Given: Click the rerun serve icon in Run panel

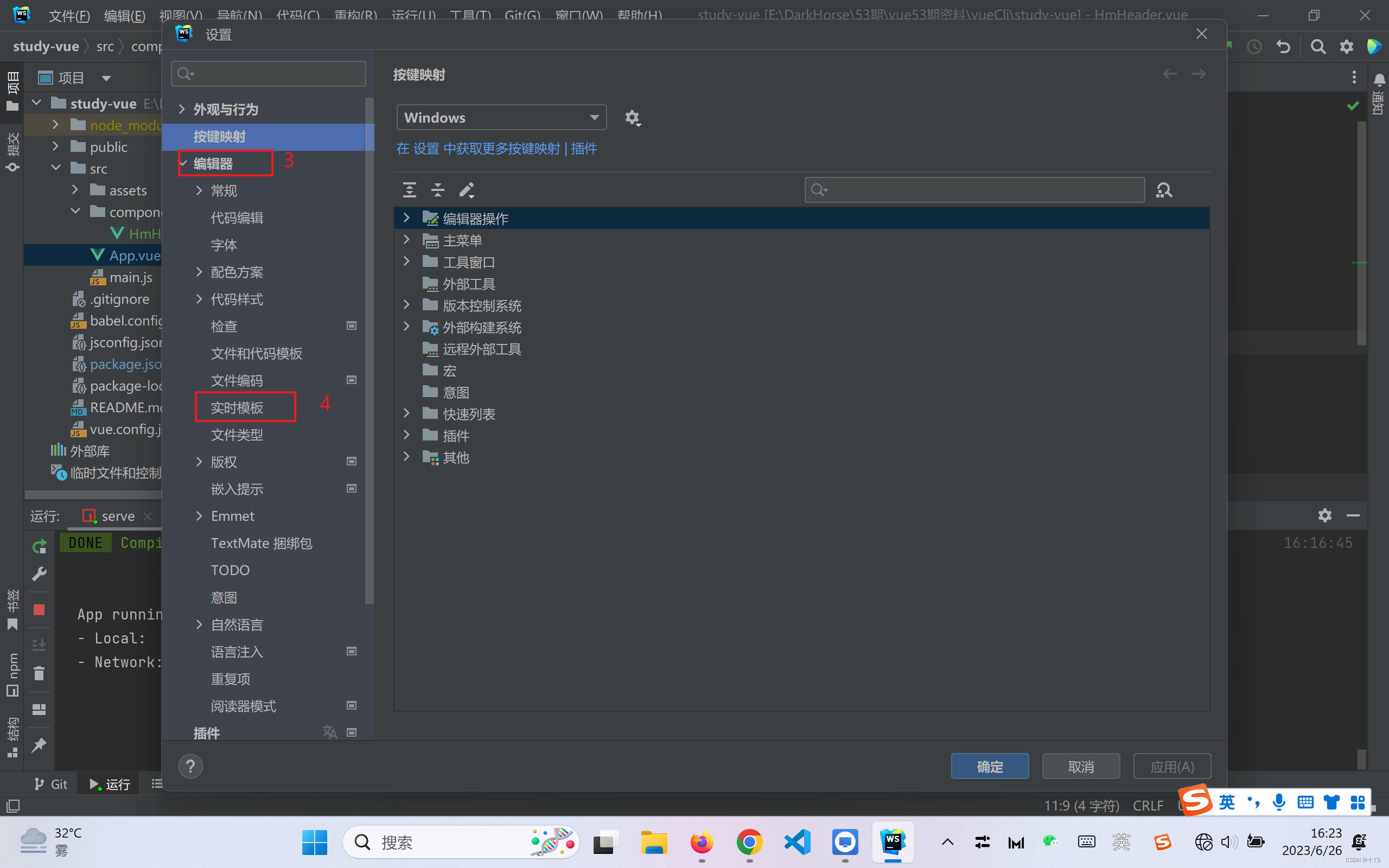Looking at the screenshot, I should (39, 546).
